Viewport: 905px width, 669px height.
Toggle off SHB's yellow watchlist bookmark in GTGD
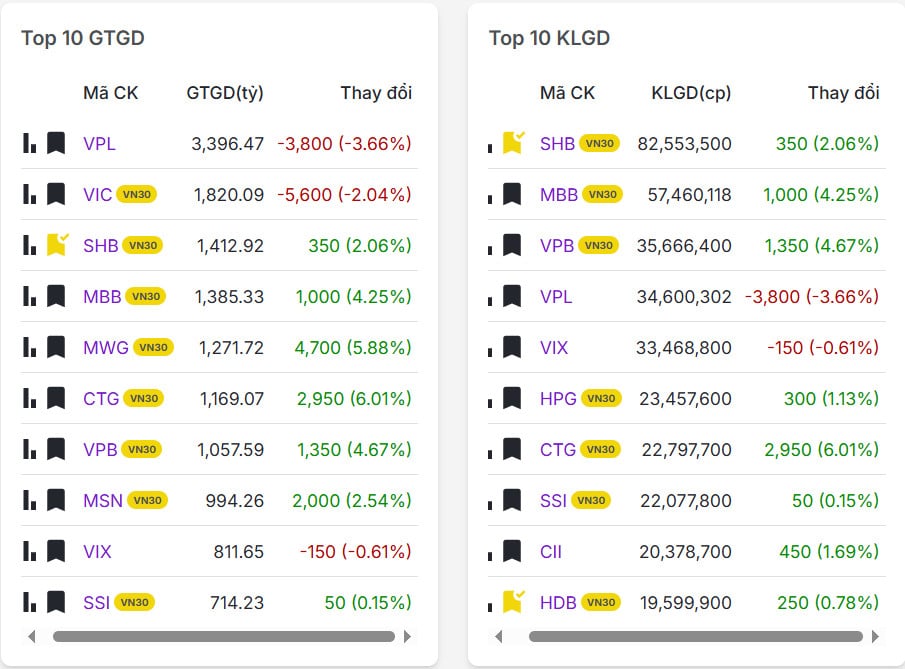(x=55, y=245)
